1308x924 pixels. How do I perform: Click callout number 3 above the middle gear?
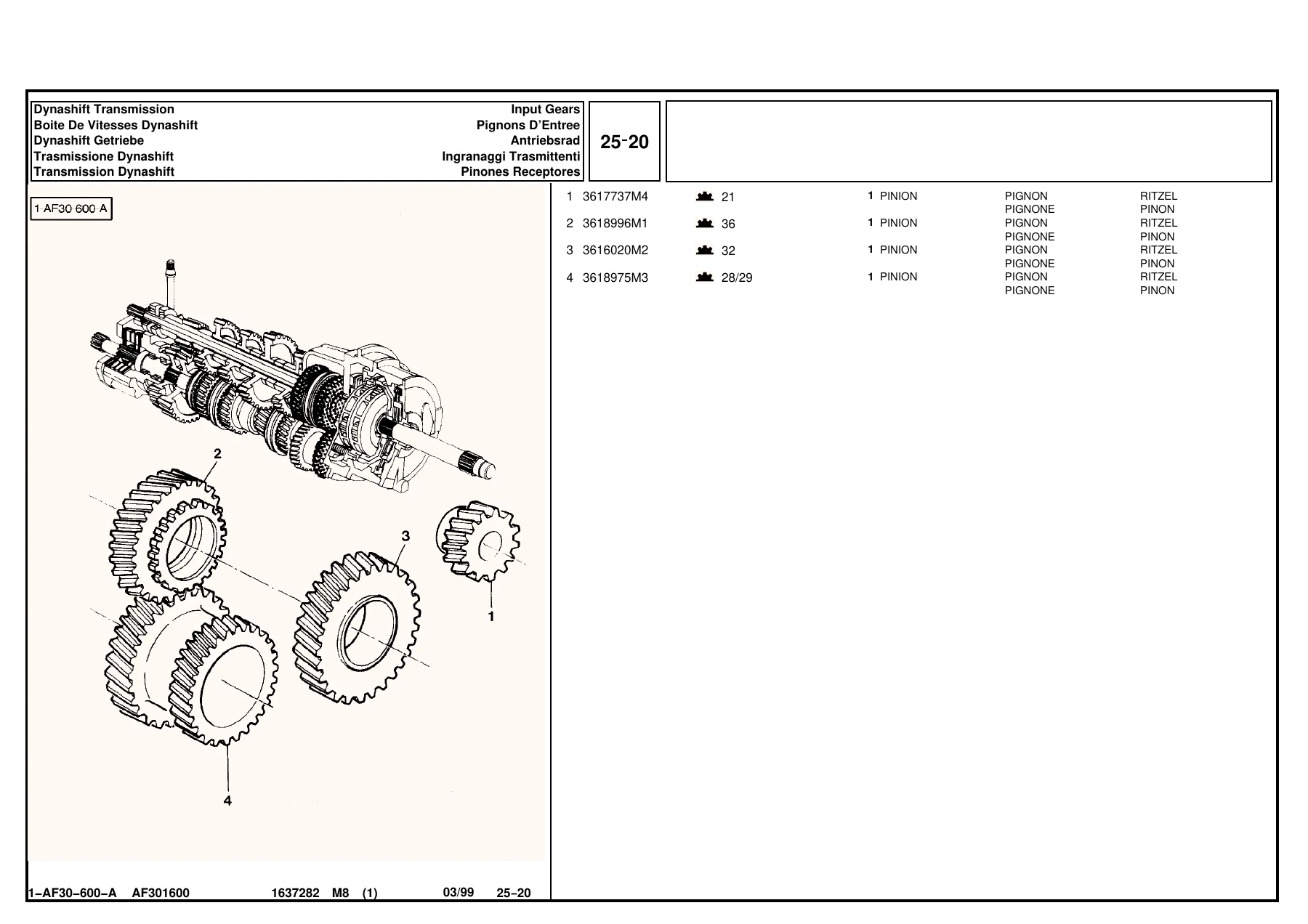point(405,536)
